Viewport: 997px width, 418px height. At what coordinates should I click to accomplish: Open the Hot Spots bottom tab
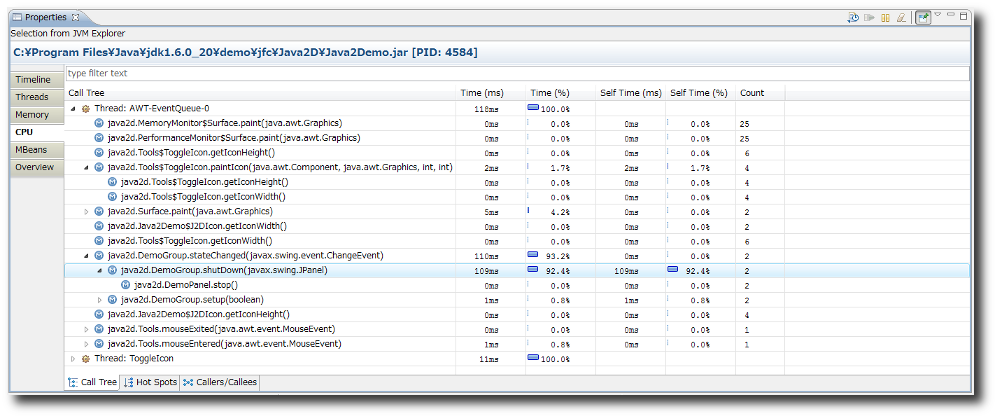click(x=150, y=382)
